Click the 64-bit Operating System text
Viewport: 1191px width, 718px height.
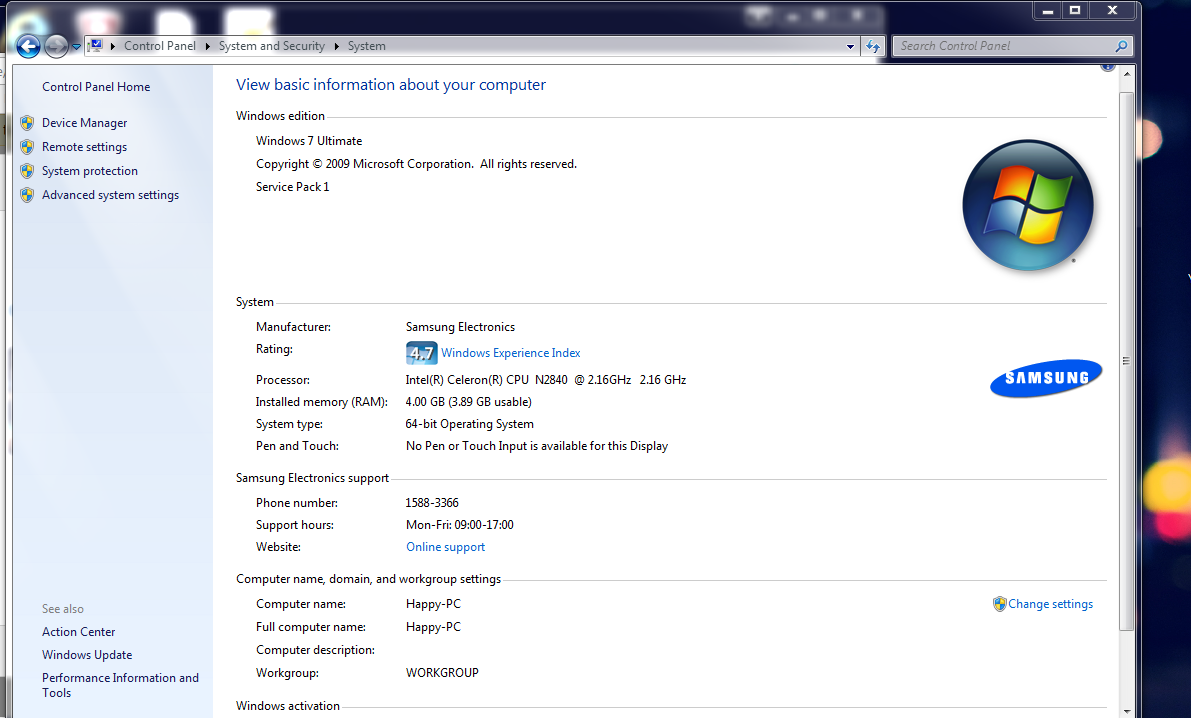point(469,424)
